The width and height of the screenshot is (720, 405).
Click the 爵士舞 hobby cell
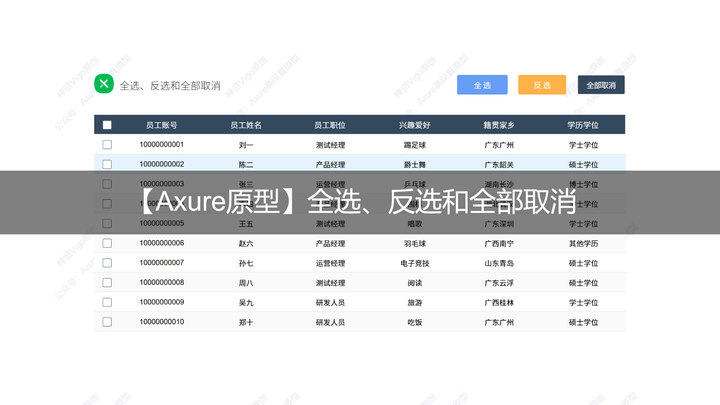click(x=415, y=165)
